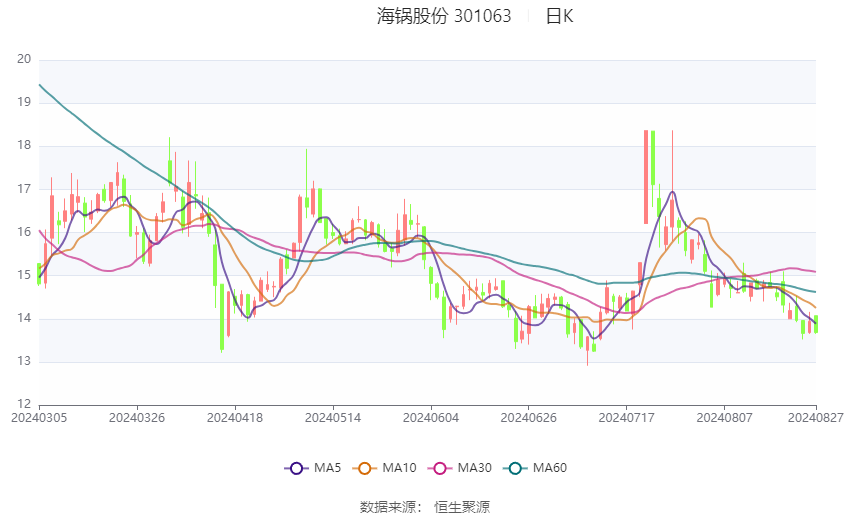Screen dimensions: 850x517
Task: Click the y-axis value 19
Action: pyautogui.click(x=24, y=102)
